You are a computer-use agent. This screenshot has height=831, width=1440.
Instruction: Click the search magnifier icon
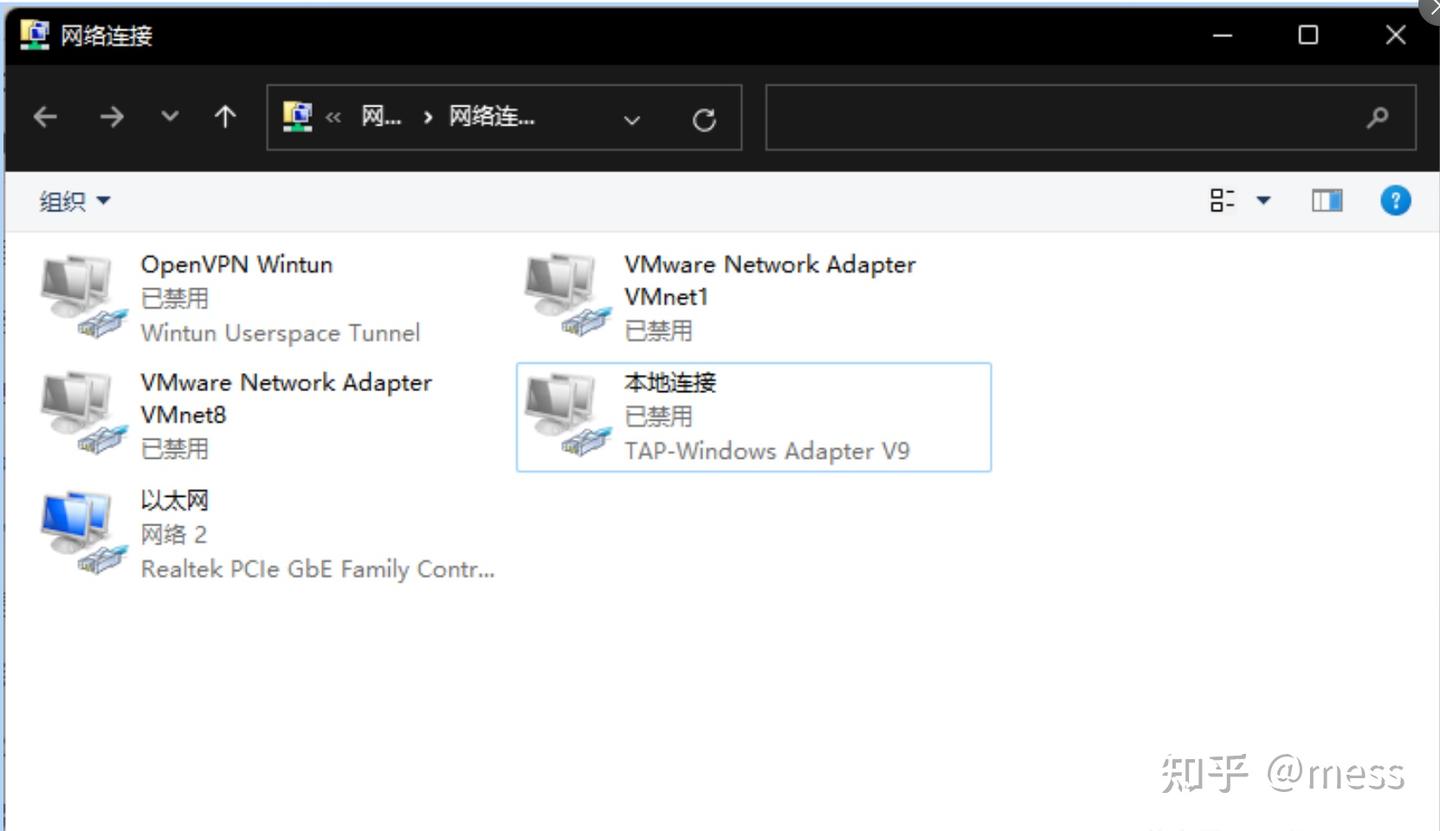click(1377, 117)
